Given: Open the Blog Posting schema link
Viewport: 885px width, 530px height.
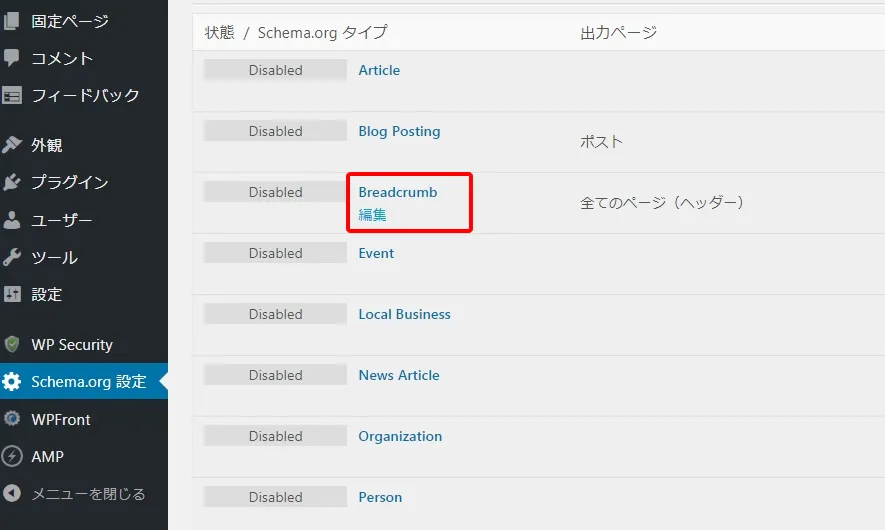Looking at the screenshot, I should pyautogui.click(x=399, y=132).
